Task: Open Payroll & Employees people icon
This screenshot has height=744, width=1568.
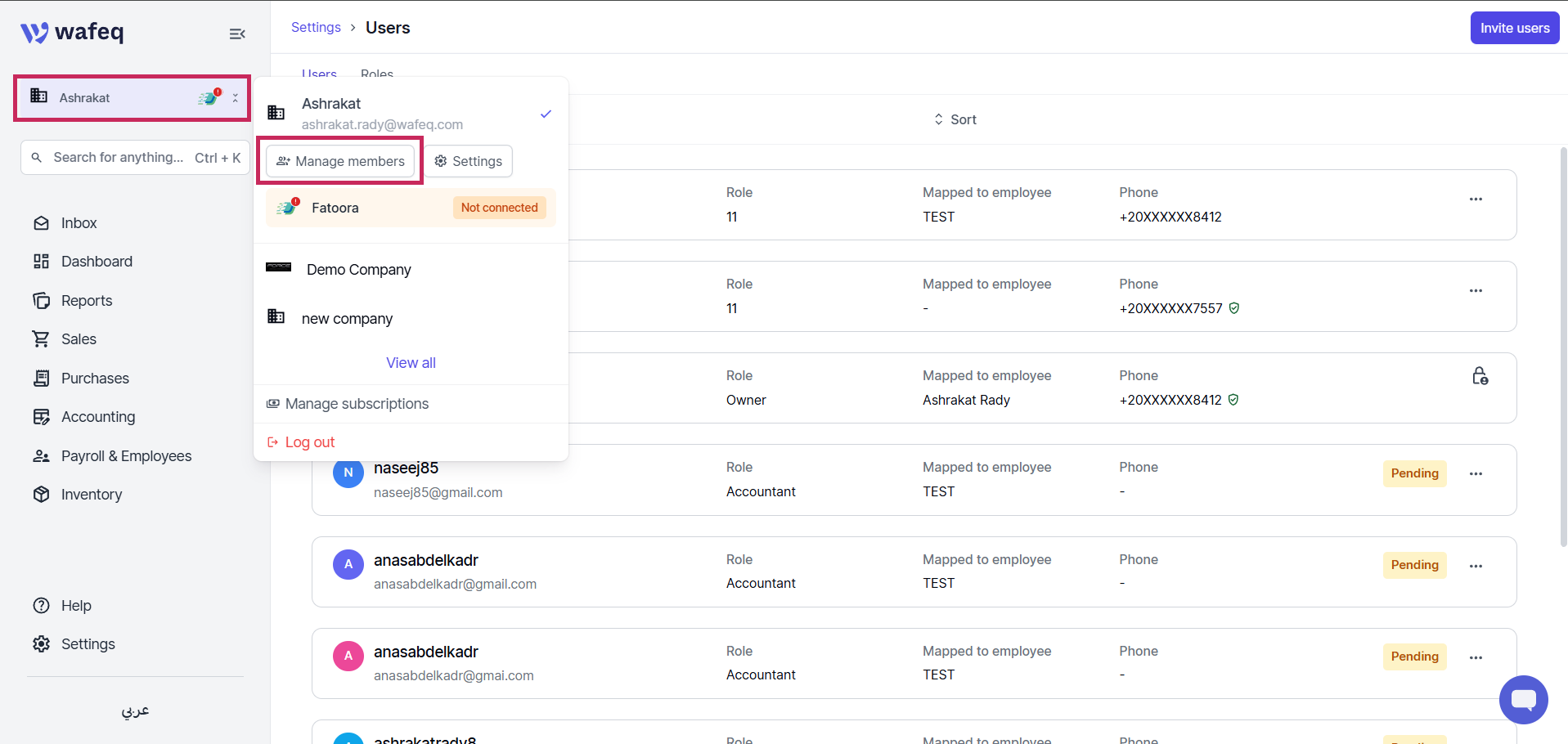Action: pyautogui.click(x=41, y=456)
